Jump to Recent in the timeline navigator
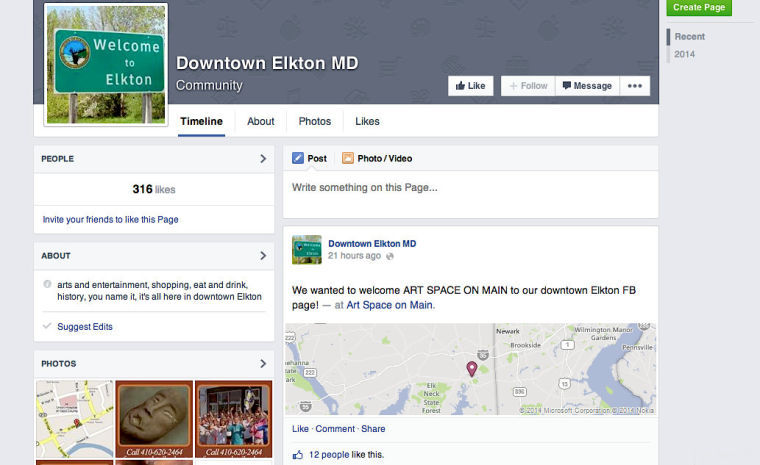This screenshot has height=465, width=760. [x=690, y=36]
